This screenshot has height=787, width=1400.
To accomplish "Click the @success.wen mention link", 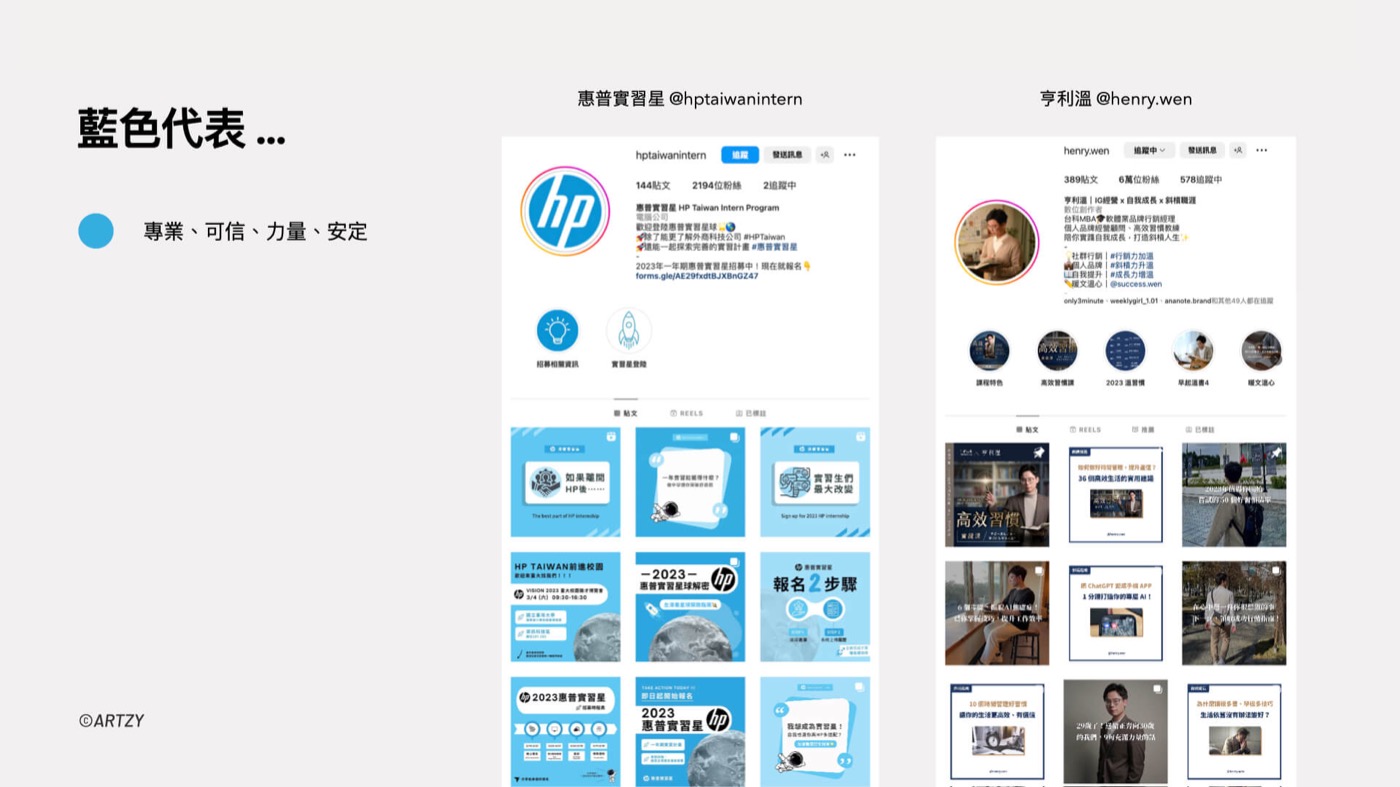I will pos(1136,284).
